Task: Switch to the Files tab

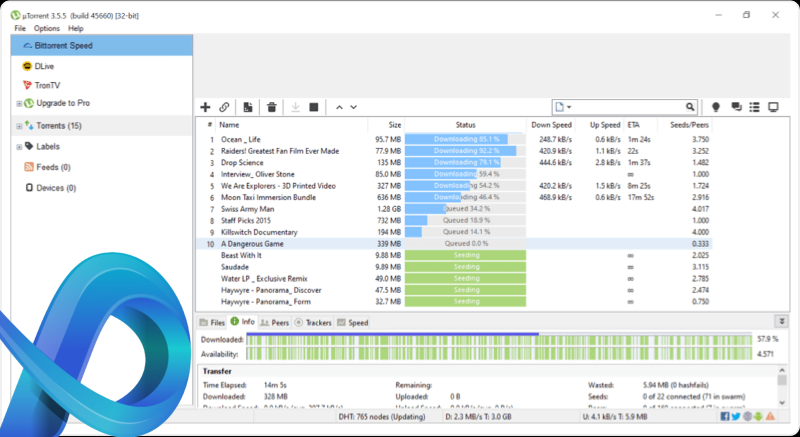Action: coord(212,323)
